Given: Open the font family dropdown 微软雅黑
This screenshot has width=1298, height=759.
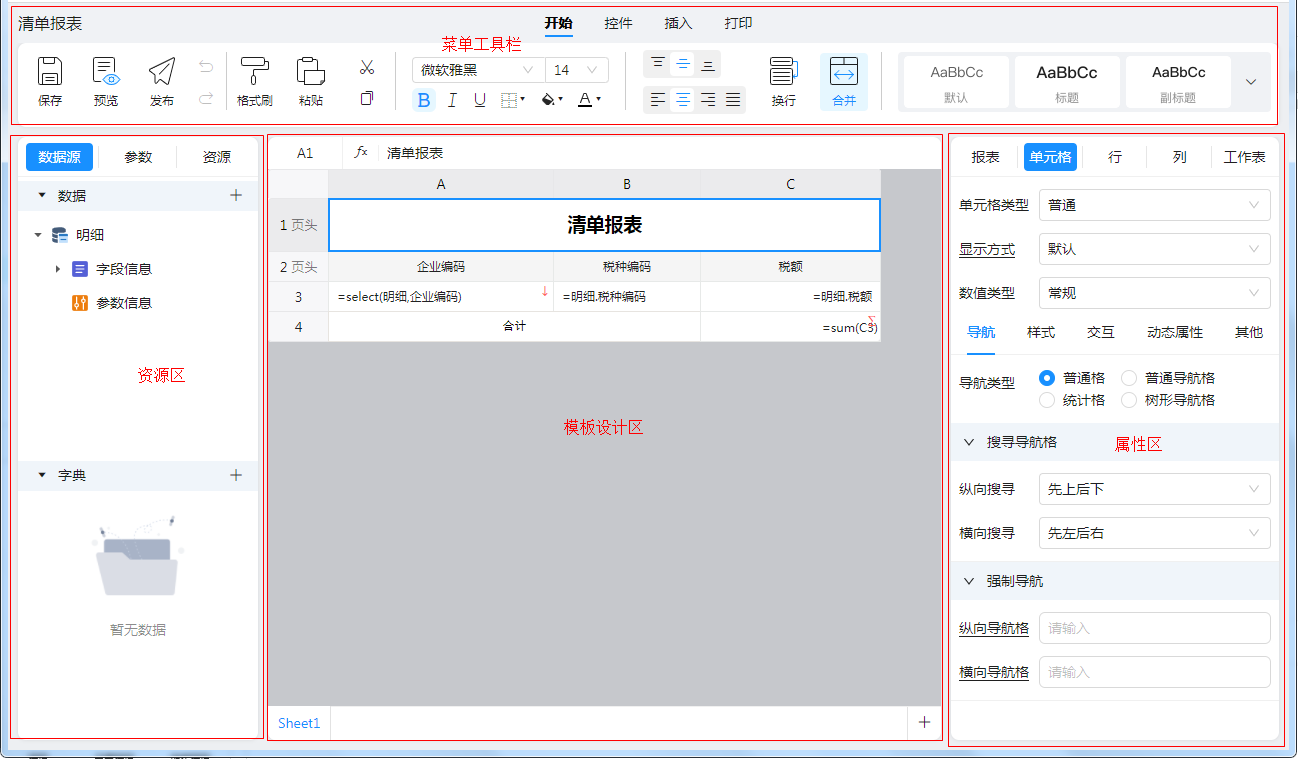Looking at the screenshot, I should [x=478, y=70].
